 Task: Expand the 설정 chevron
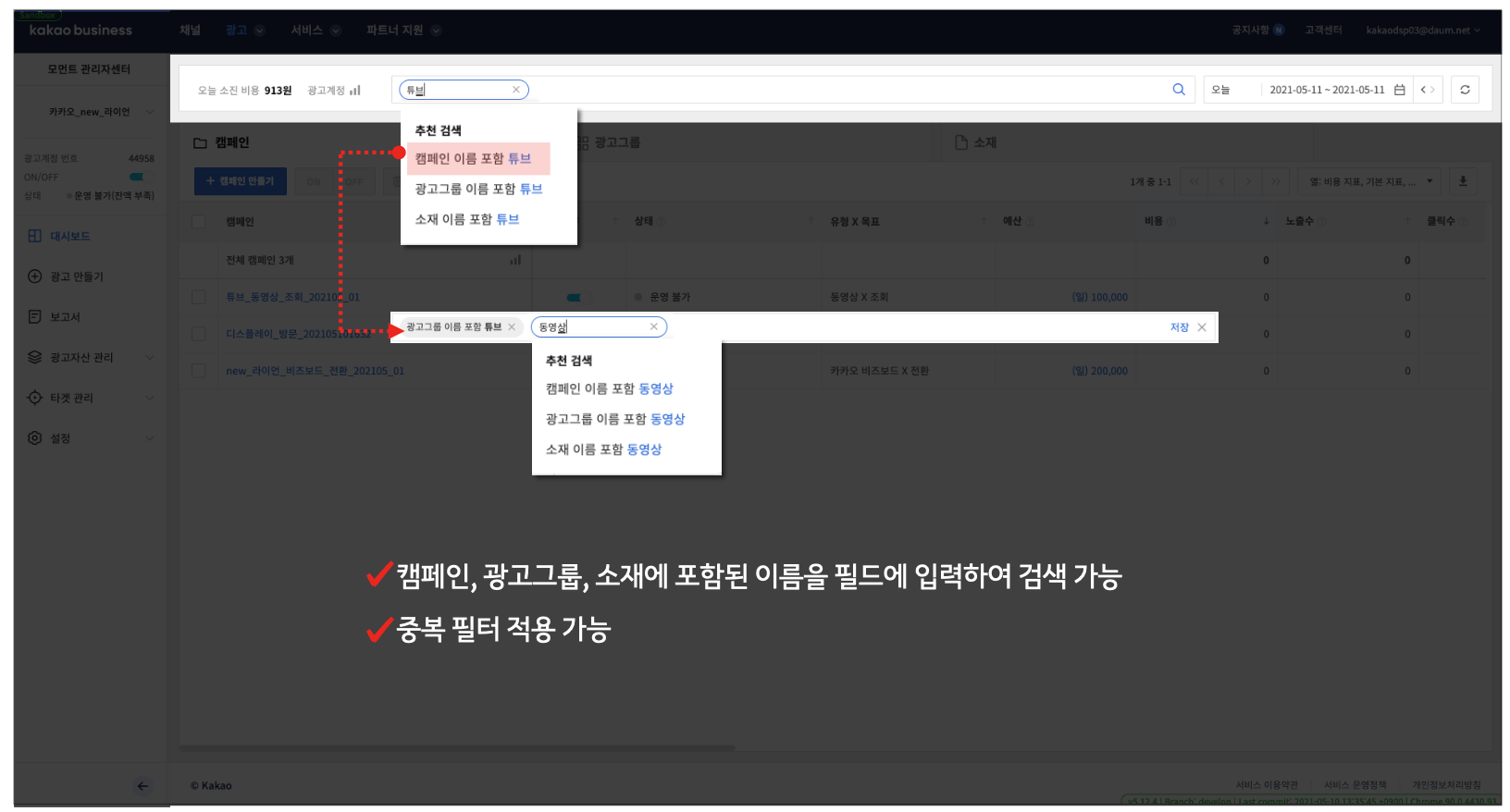[x=150, y=438]
